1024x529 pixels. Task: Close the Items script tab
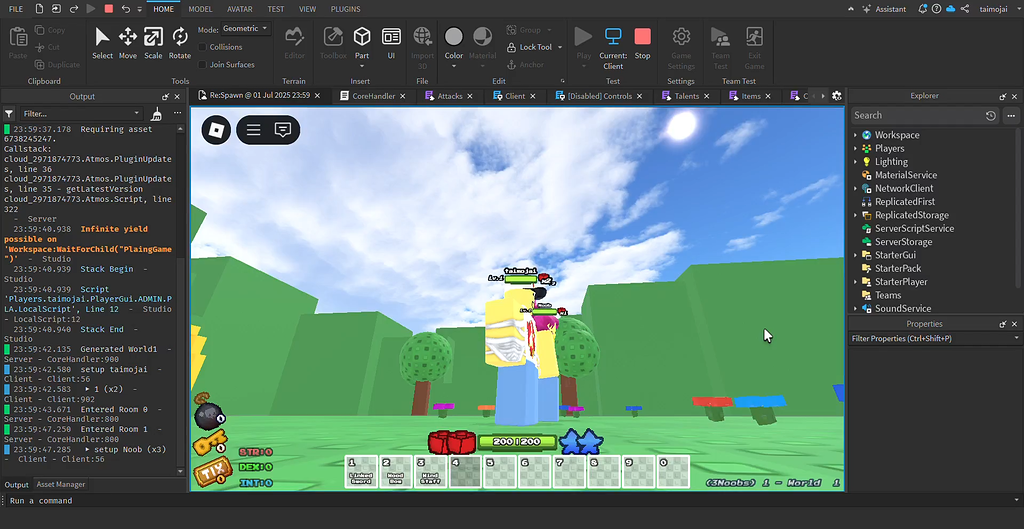pyautogui.click(x=769, y=96)
